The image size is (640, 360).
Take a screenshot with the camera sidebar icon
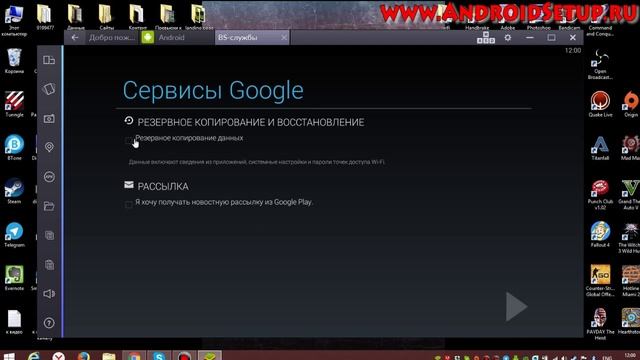click(49, 119)
